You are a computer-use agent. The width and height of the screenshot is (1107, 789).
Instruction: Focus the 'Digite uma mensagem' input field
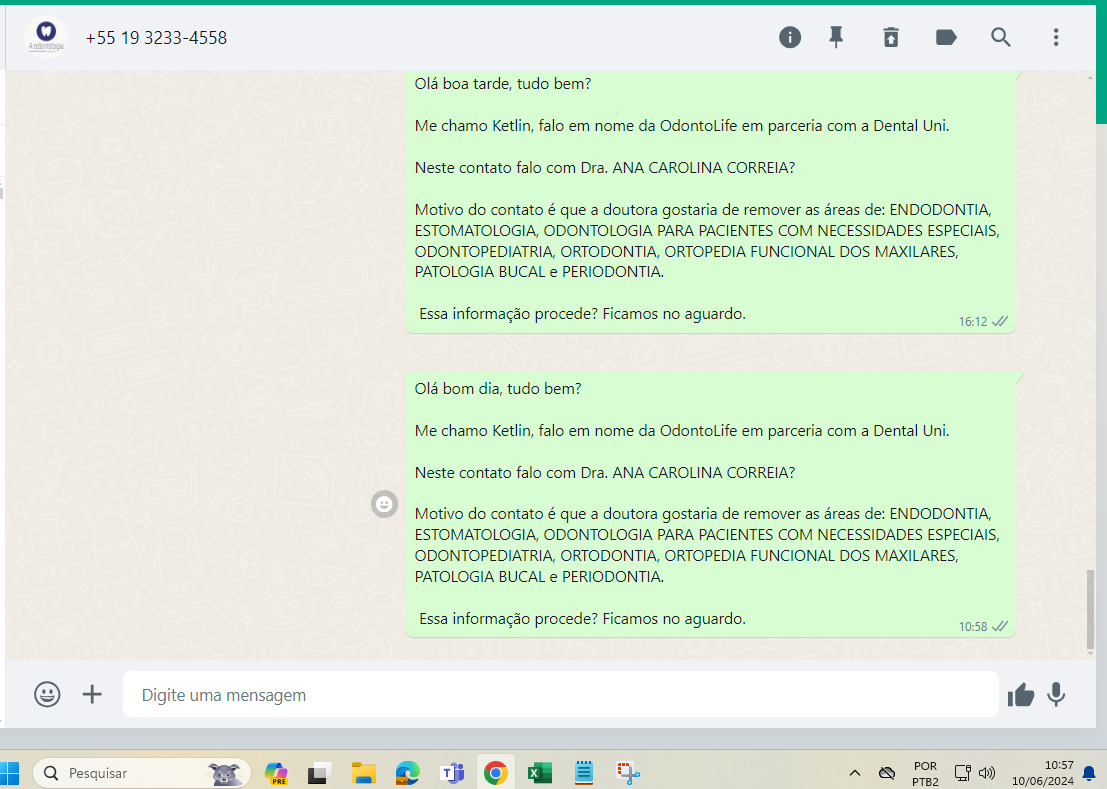click(561, 694)
